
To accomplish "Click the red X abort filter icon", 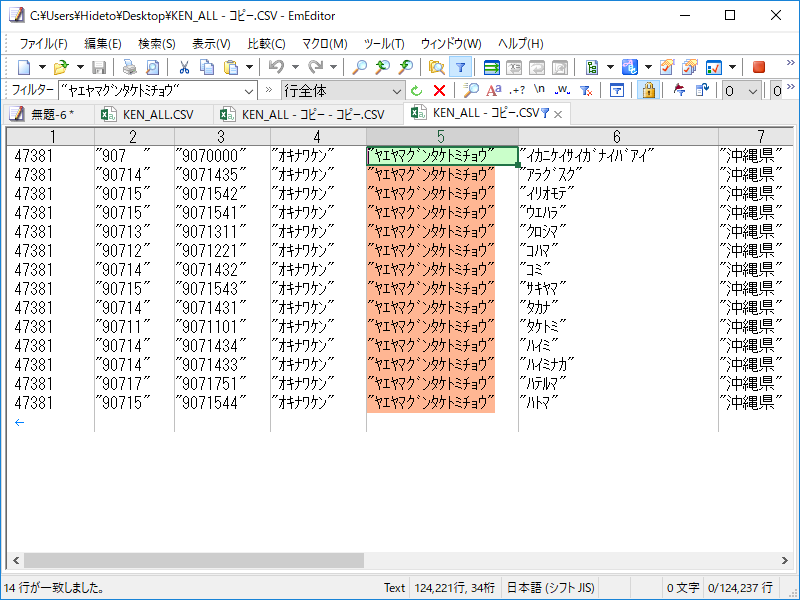I will pos(439,91).
